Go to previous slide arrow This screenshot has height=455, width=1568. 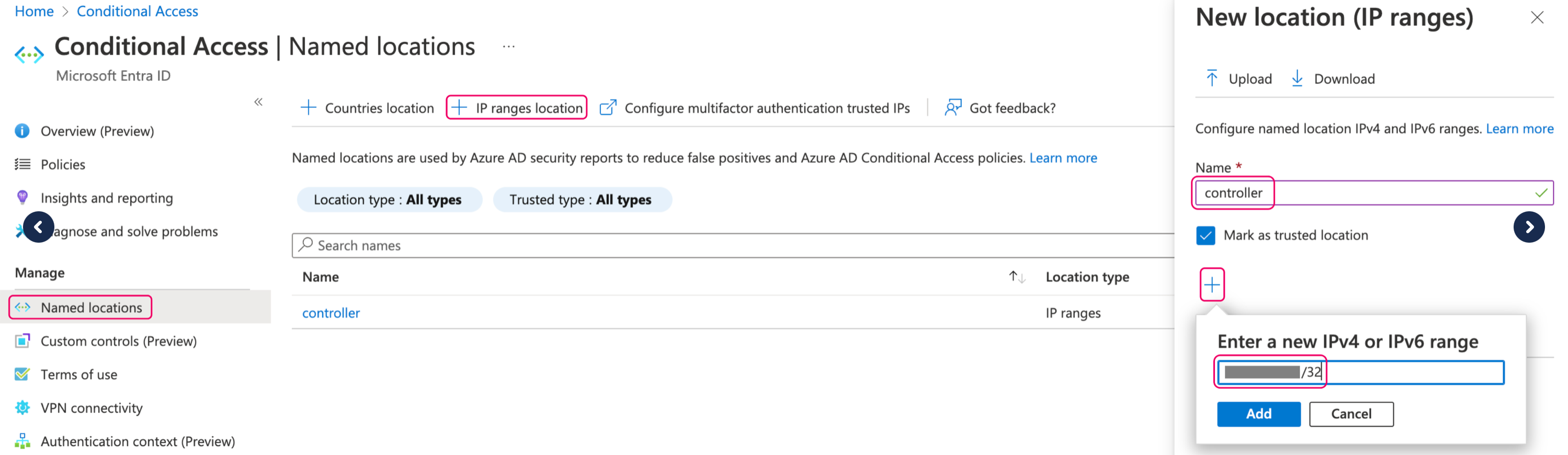[38, 227]
